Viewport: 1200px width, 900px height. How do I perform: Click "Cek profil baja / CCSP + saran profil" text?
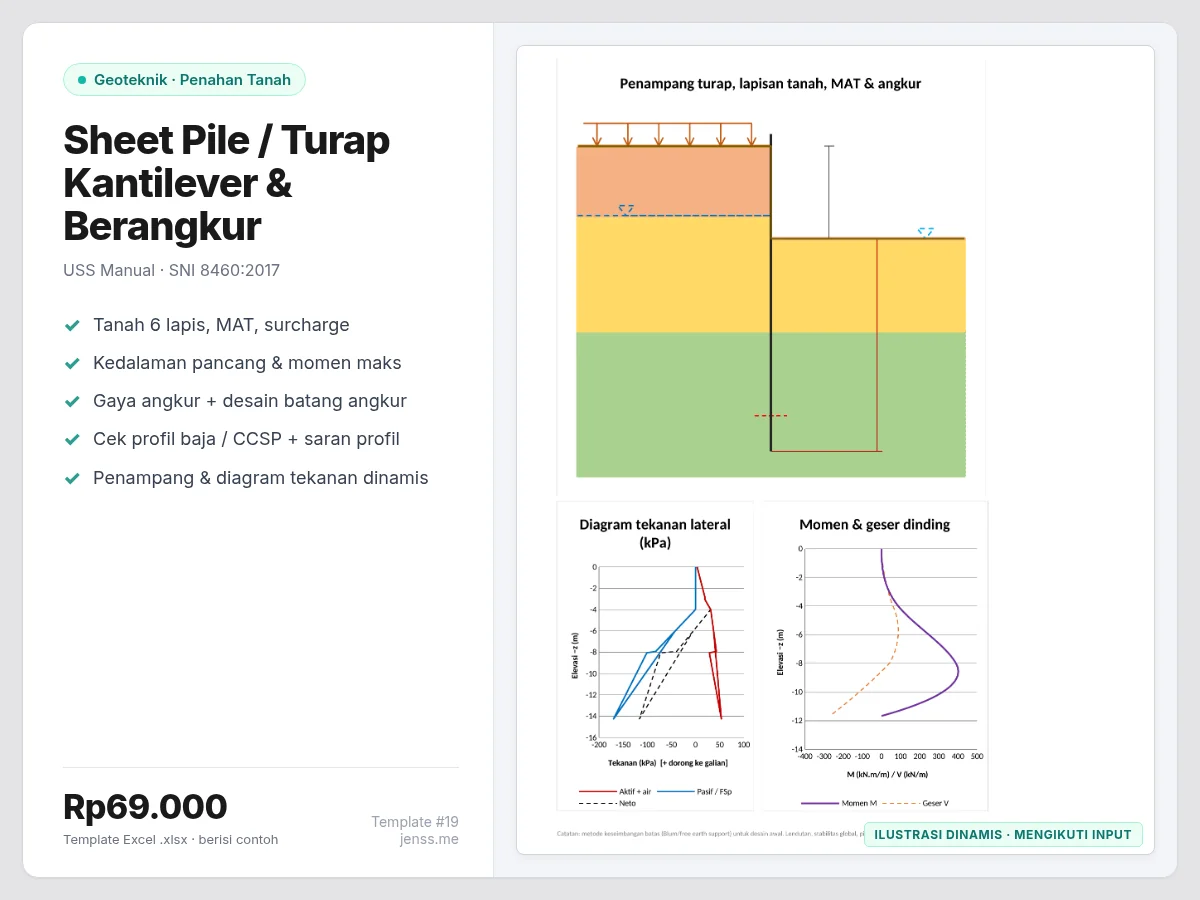(246, 439)
